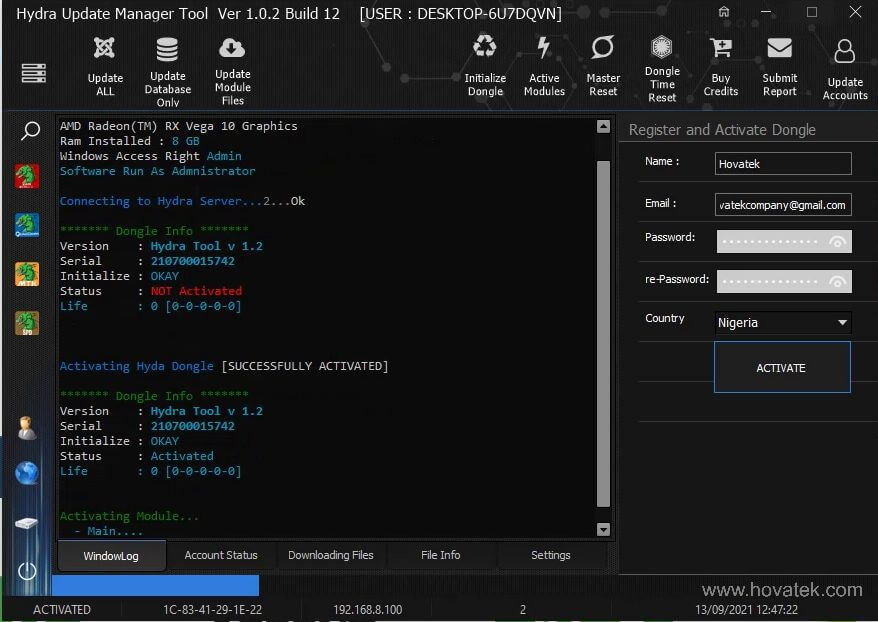Click the SPD module icon in sidebar

pos(26,322)
